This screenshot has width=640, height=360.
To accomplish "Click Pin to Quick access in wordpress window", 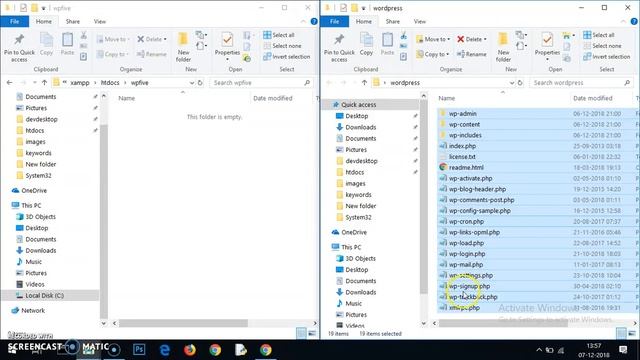I will 339,48.
